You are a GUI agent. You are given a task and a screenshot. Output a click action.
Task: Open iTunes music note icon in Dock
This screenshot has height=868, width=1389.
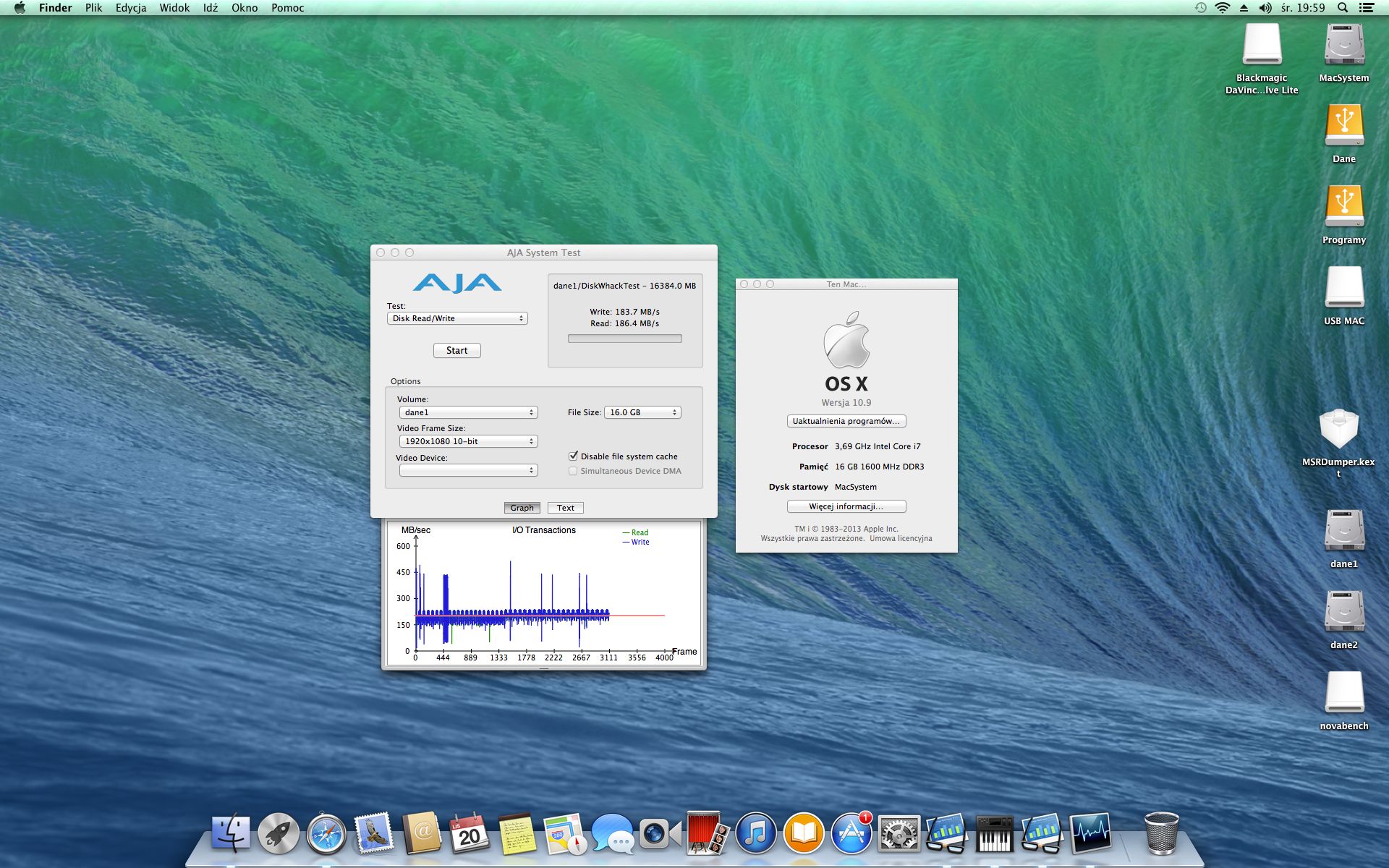point(756,833)
